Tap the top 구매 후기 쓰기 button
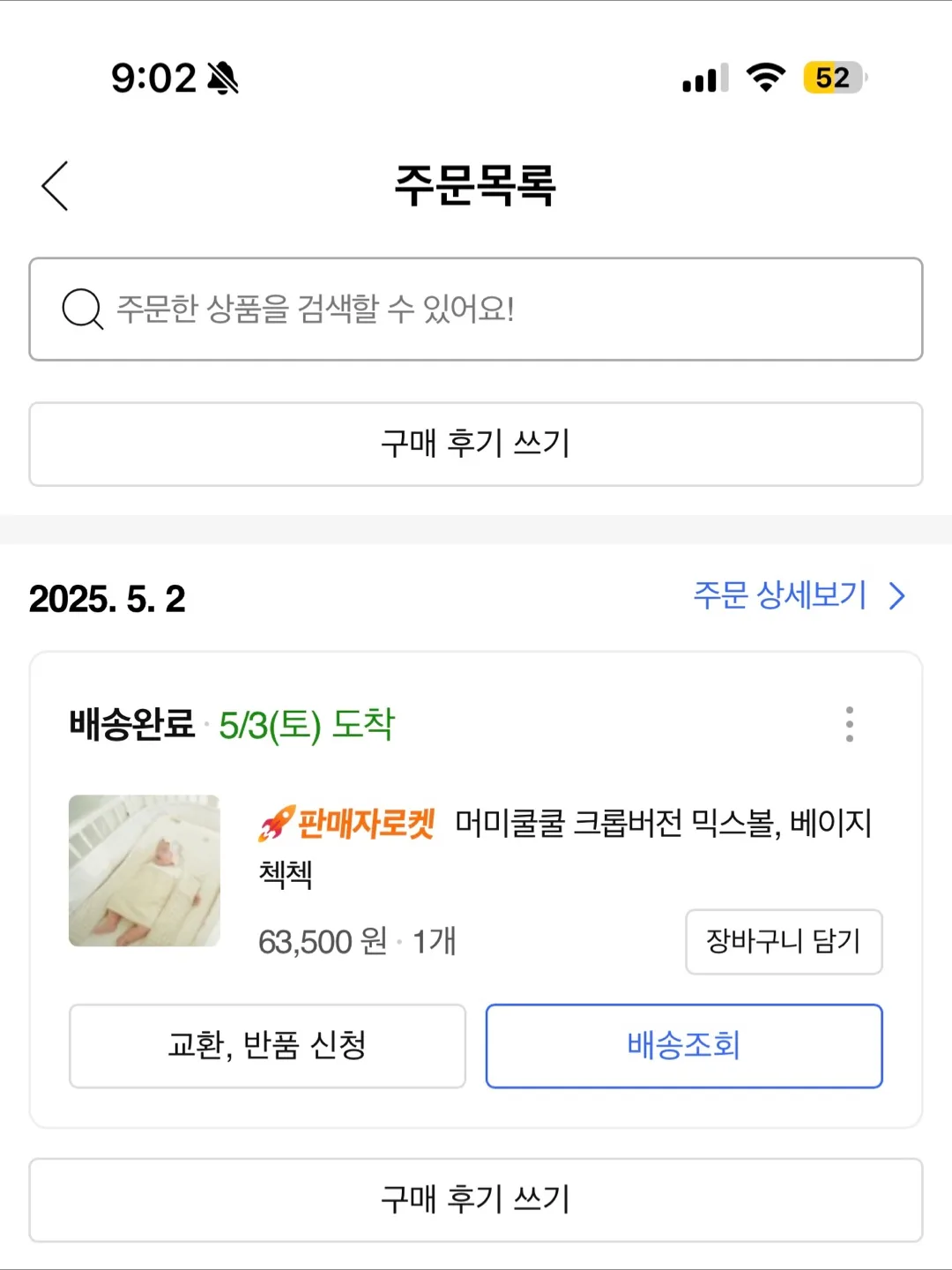Viewport: 952px width, 1270px height. 476,444
